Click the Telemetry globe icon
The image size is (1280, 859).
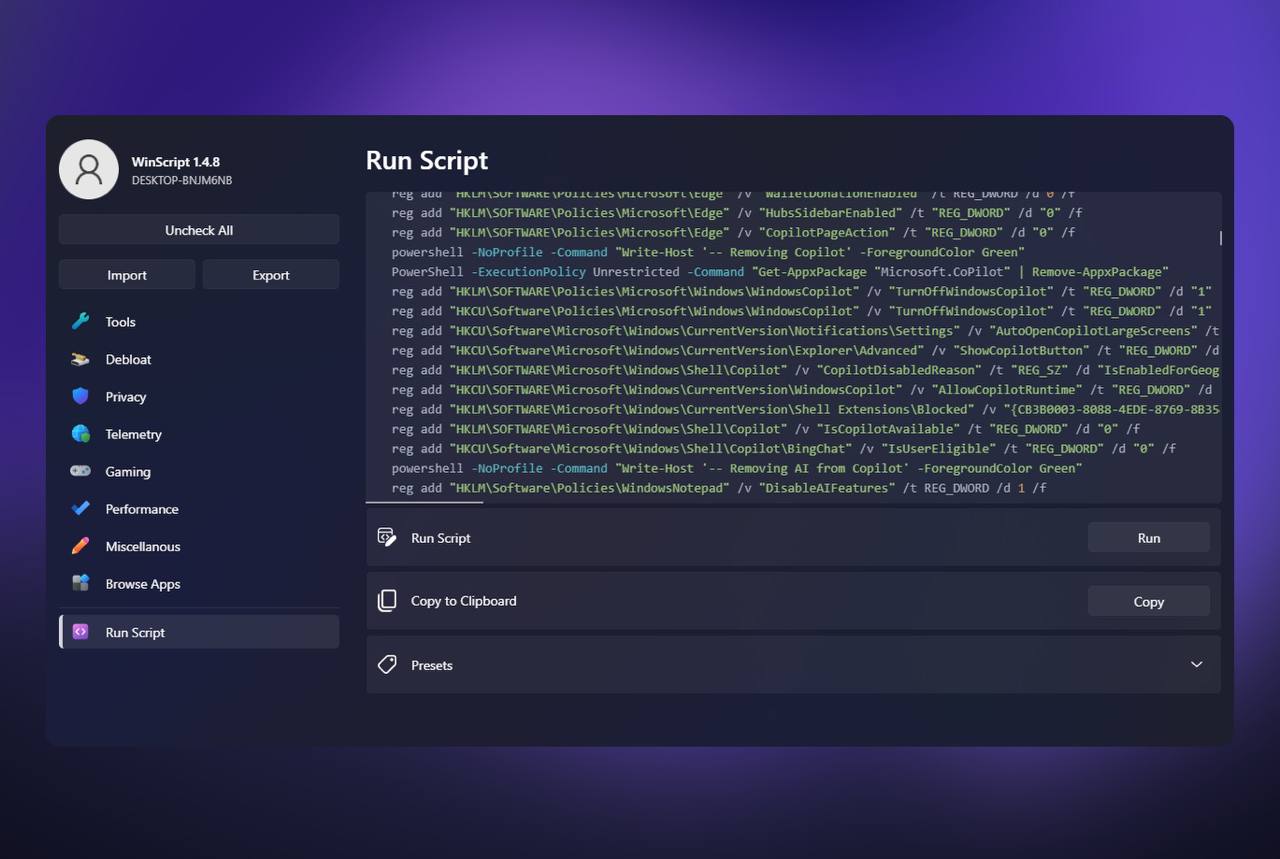coord(81,434)
